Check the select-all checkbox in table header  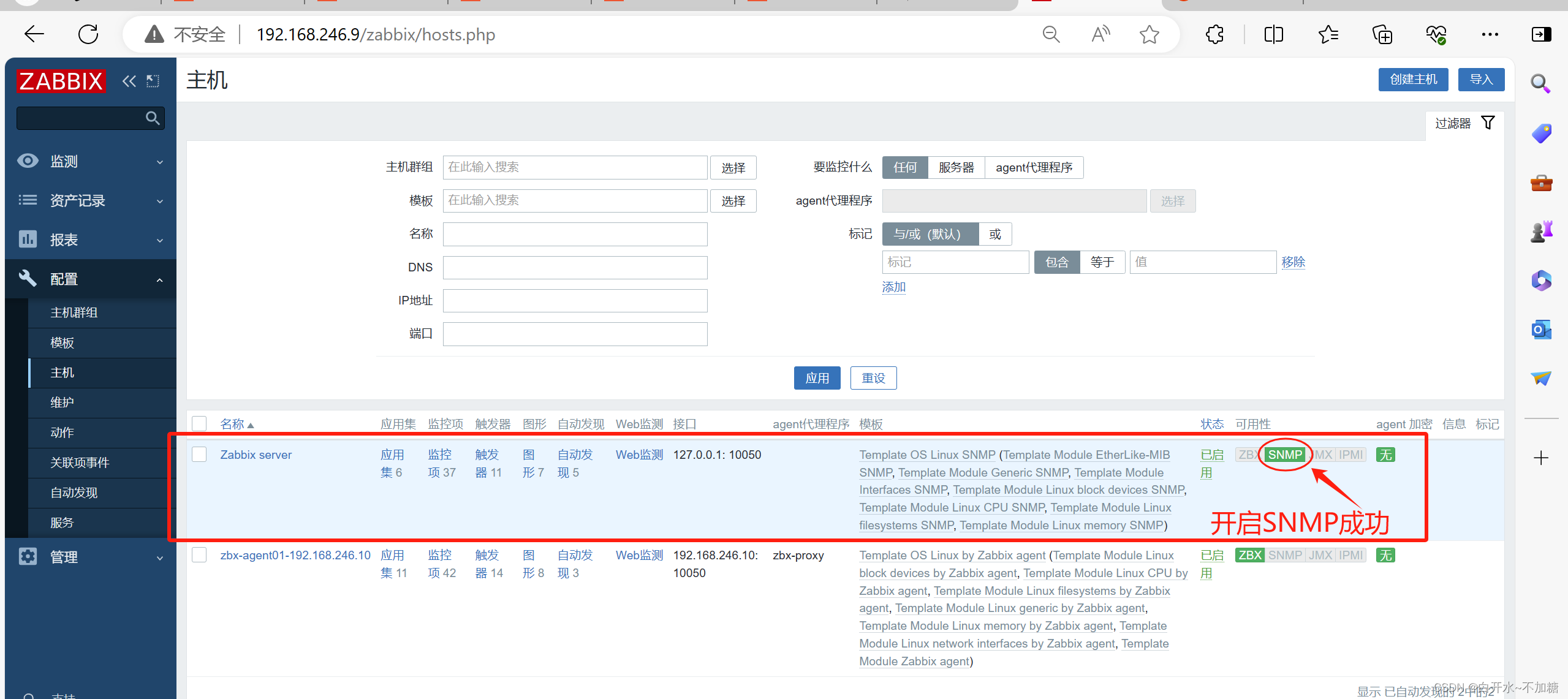pos(199,423)
